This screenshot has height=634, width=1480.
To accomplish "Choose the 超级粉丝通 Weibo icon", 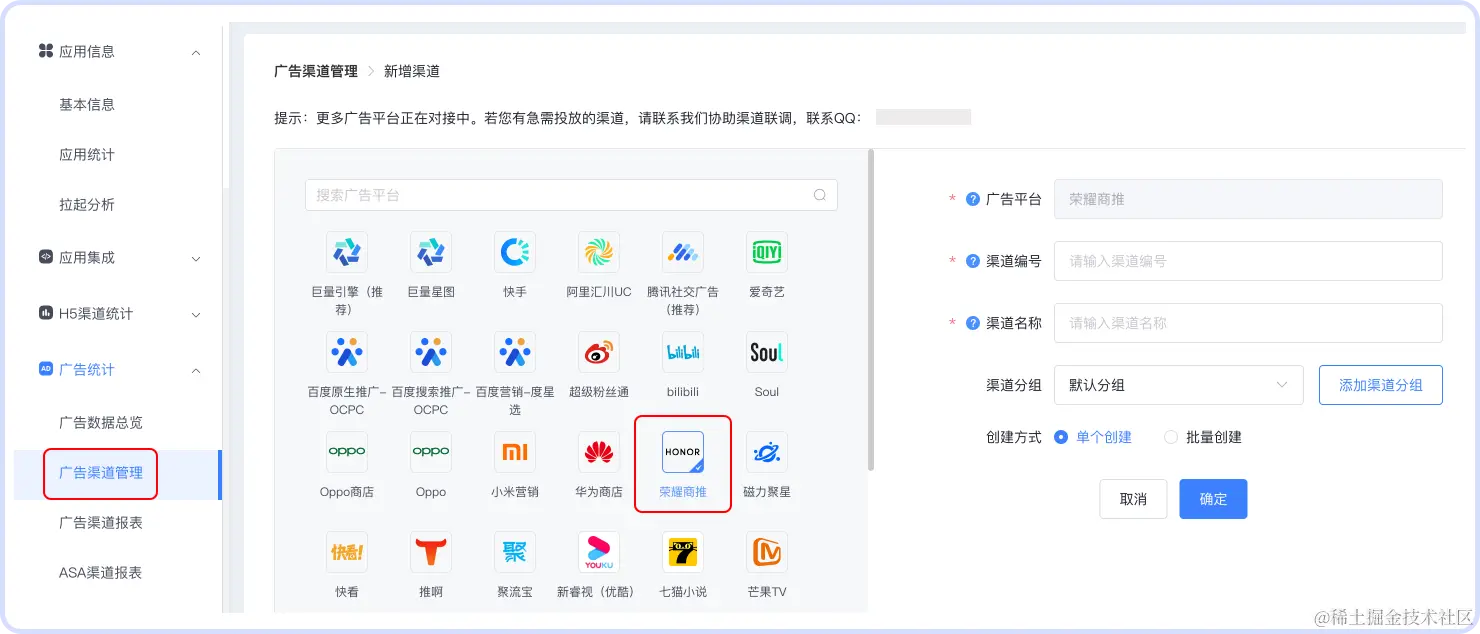I will (599, 352).
